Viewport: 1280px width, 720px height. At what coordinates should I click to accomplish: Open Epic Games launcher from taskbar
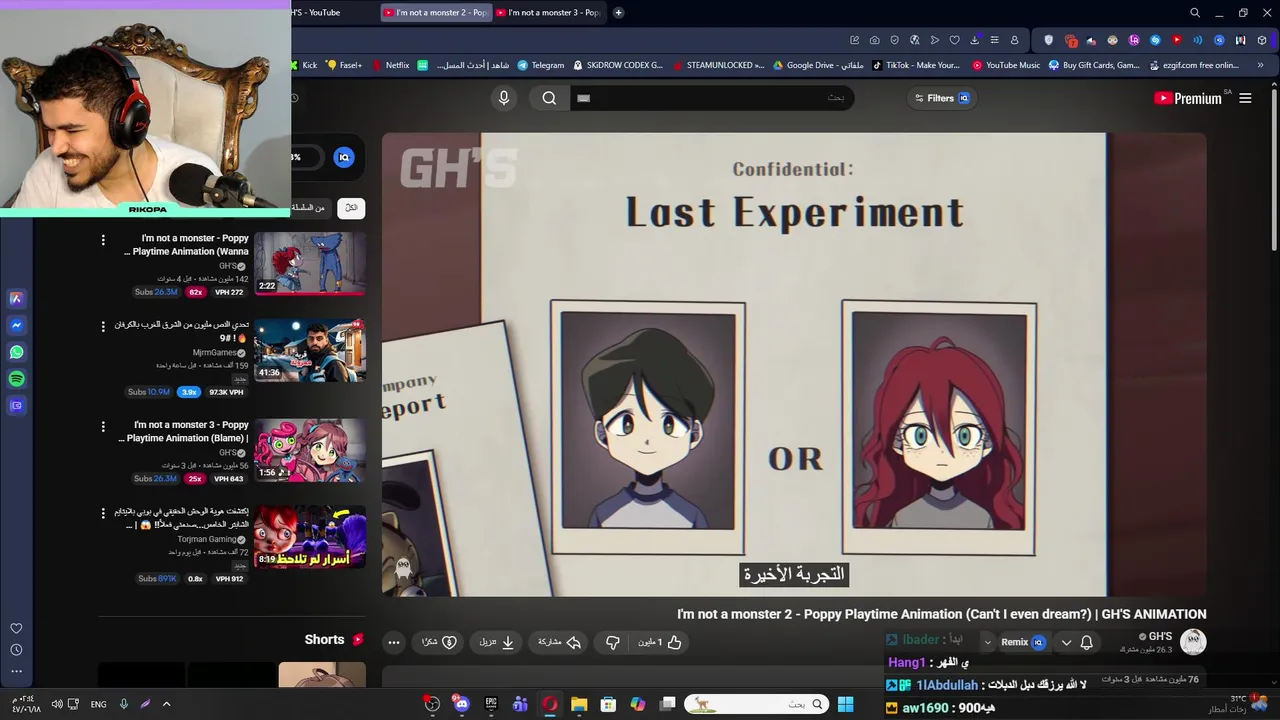coord(491,704)
